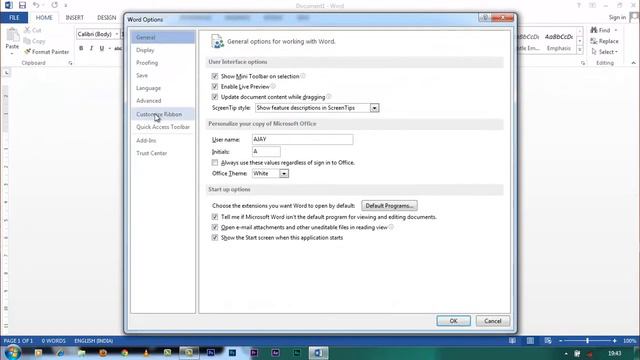Image resolution: width=640 pixels, height=360 pixels.
Task: Click the Redo icon in Word title bar
Action: 54,5
